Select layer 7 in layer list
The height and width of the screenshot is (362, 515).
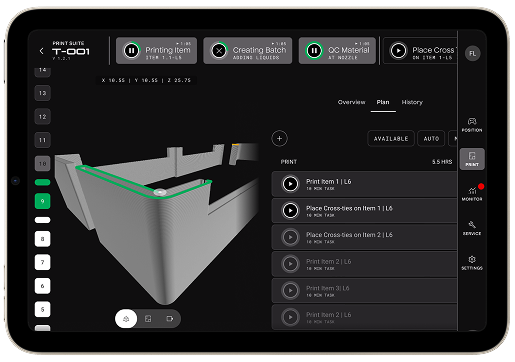point(42,262)
